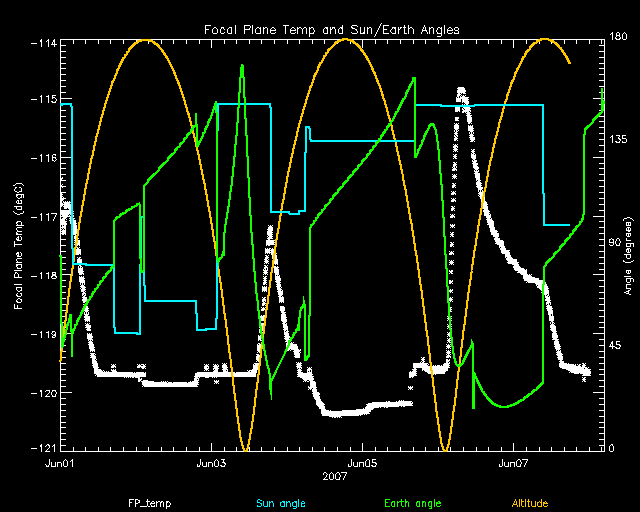Select the FP_temp legend label
The height and width of the screenshot is (512, 640).
pos(147,500)
